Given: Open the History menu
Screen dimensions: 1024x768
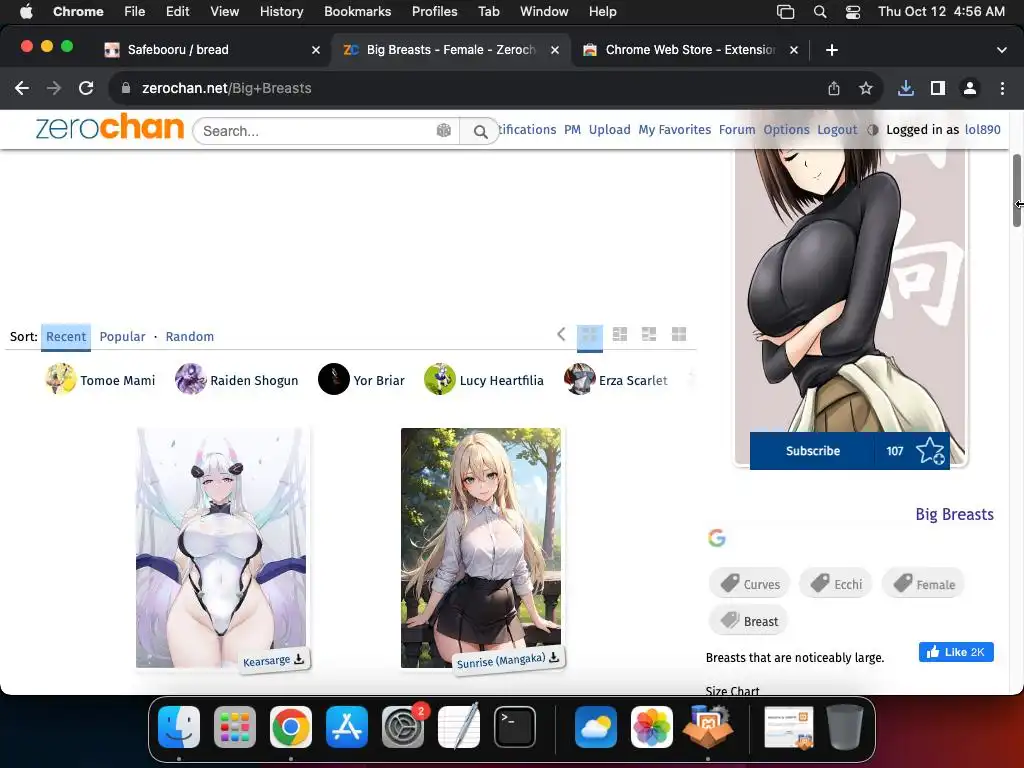Looking at the screenshot, I should (x=281, y=11).
